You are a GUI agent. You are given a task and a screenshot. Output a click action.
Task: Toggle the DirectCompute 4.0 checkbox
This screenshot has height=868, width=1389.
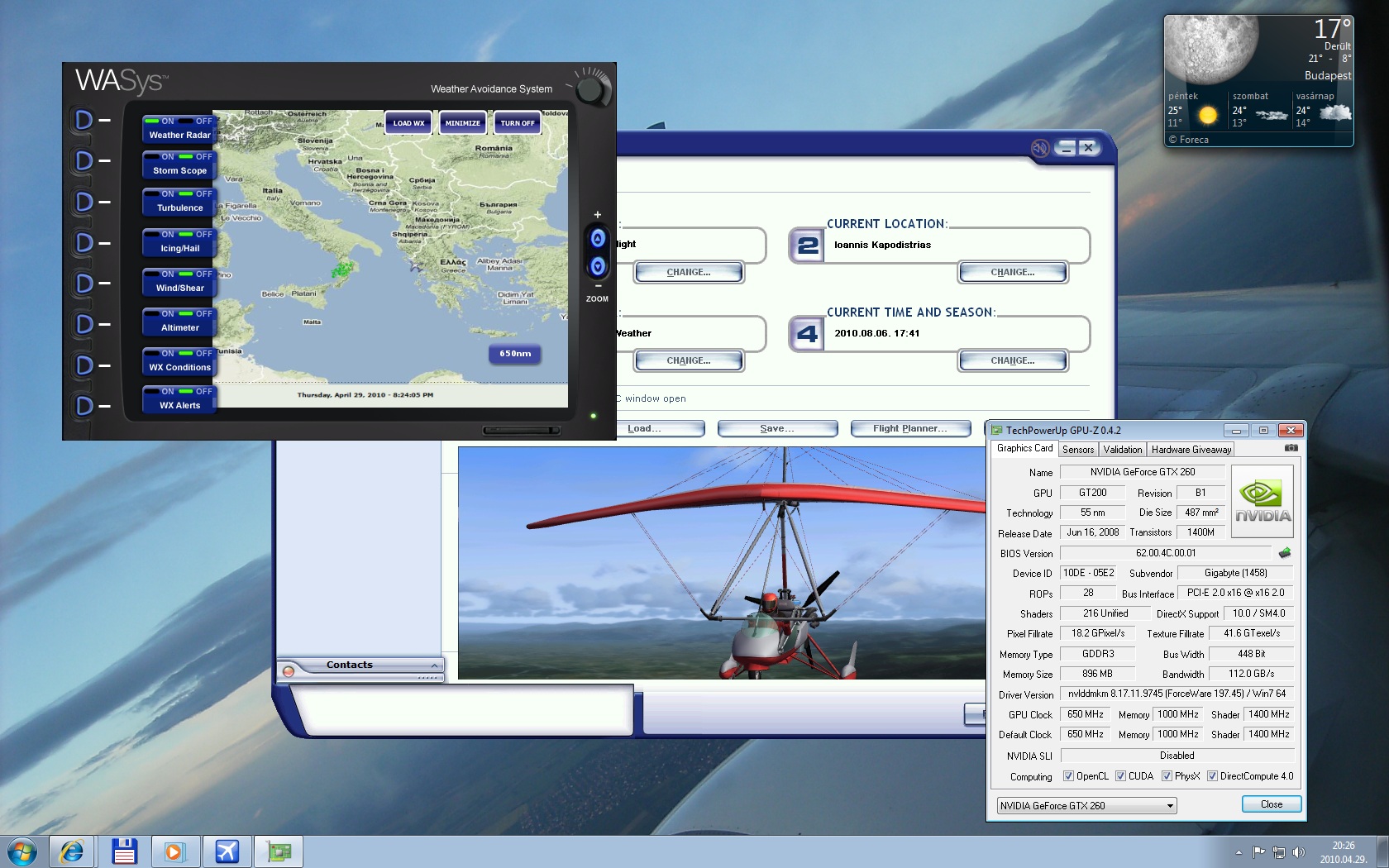pos(1212,776)
